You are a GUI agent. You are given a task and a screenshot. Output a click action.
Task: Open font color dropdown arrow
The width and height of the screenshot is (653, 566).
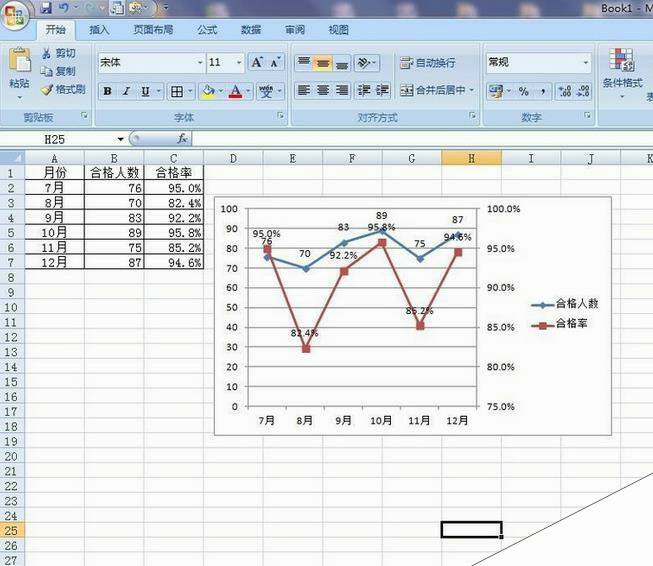[x=248, y=91]
